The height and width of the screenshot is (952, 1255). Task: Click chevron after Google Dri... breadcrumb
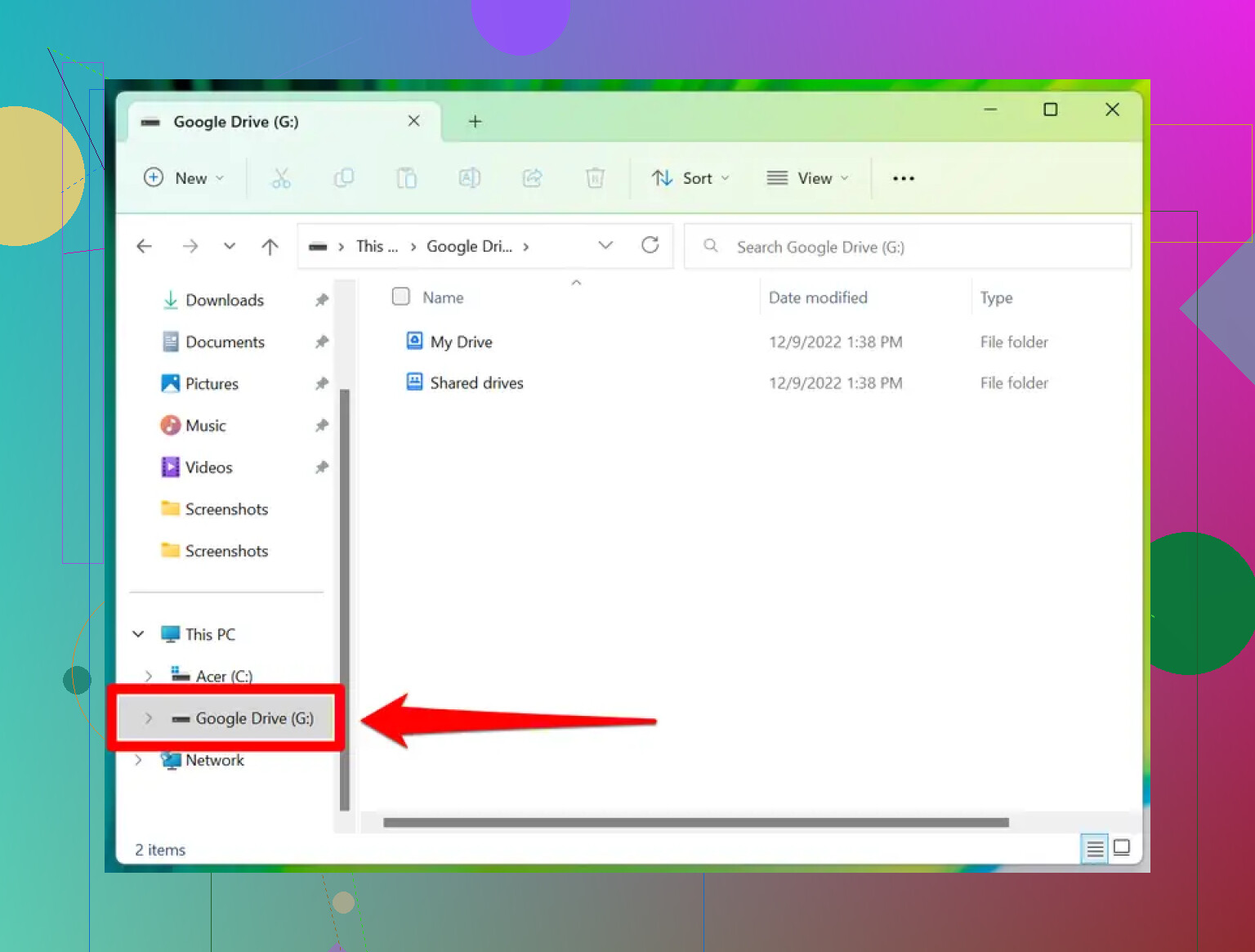click(x=525, y=247)
